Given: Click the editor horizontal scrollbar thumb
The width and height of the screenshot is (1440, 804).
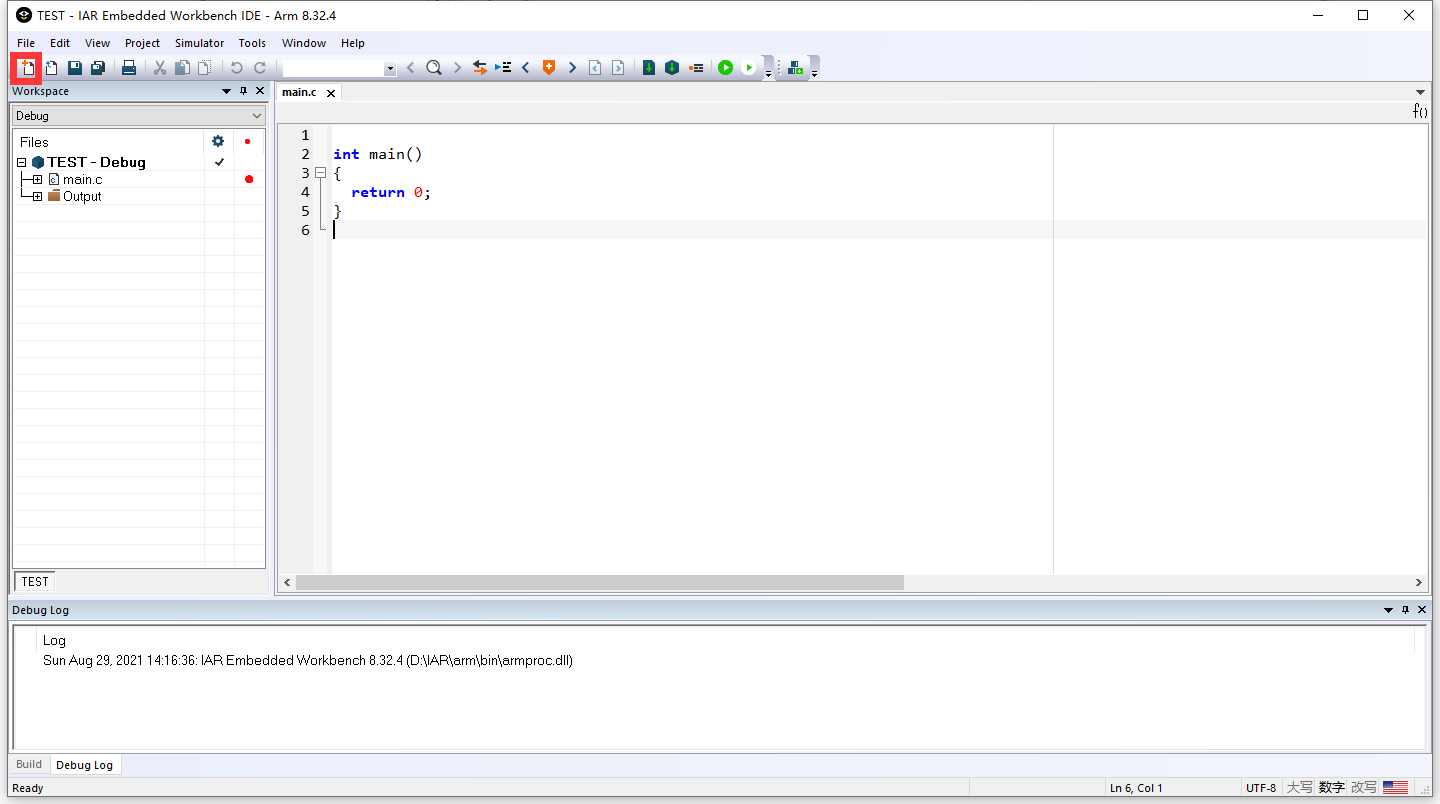Looking at the screenshot, I should [600, 582].
